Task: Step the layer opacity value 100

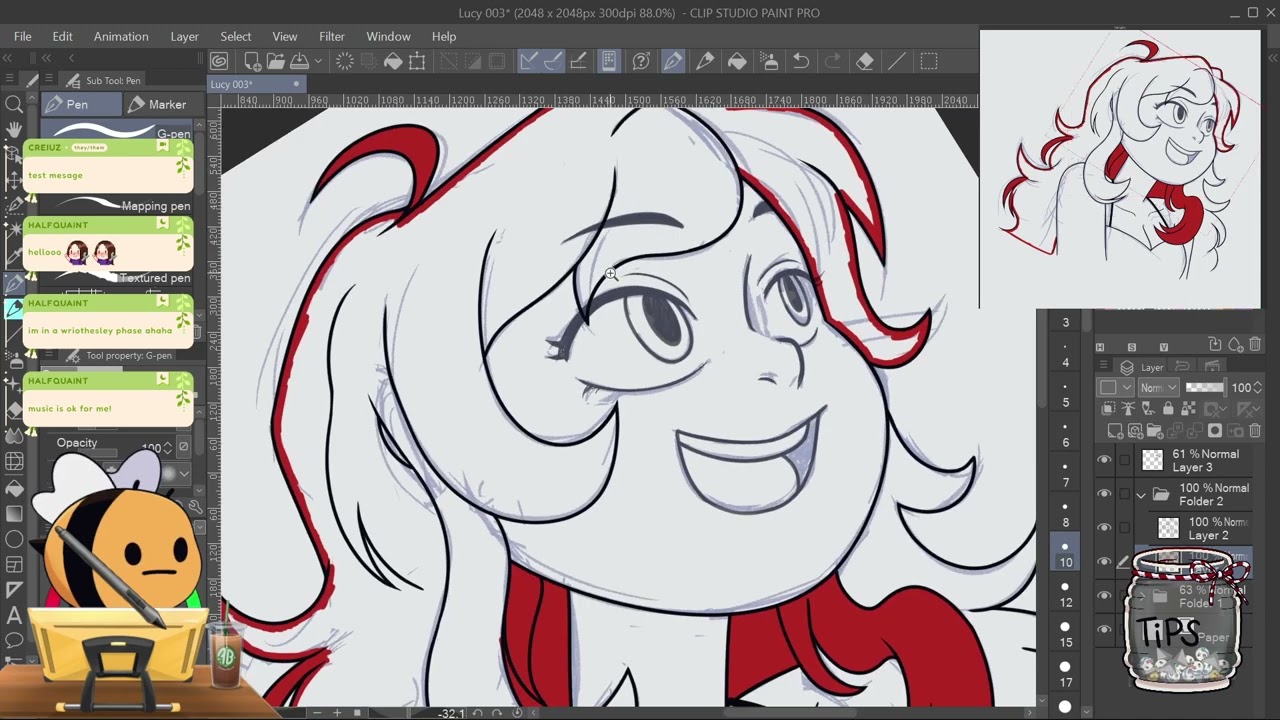Action: pos(1257,388)
